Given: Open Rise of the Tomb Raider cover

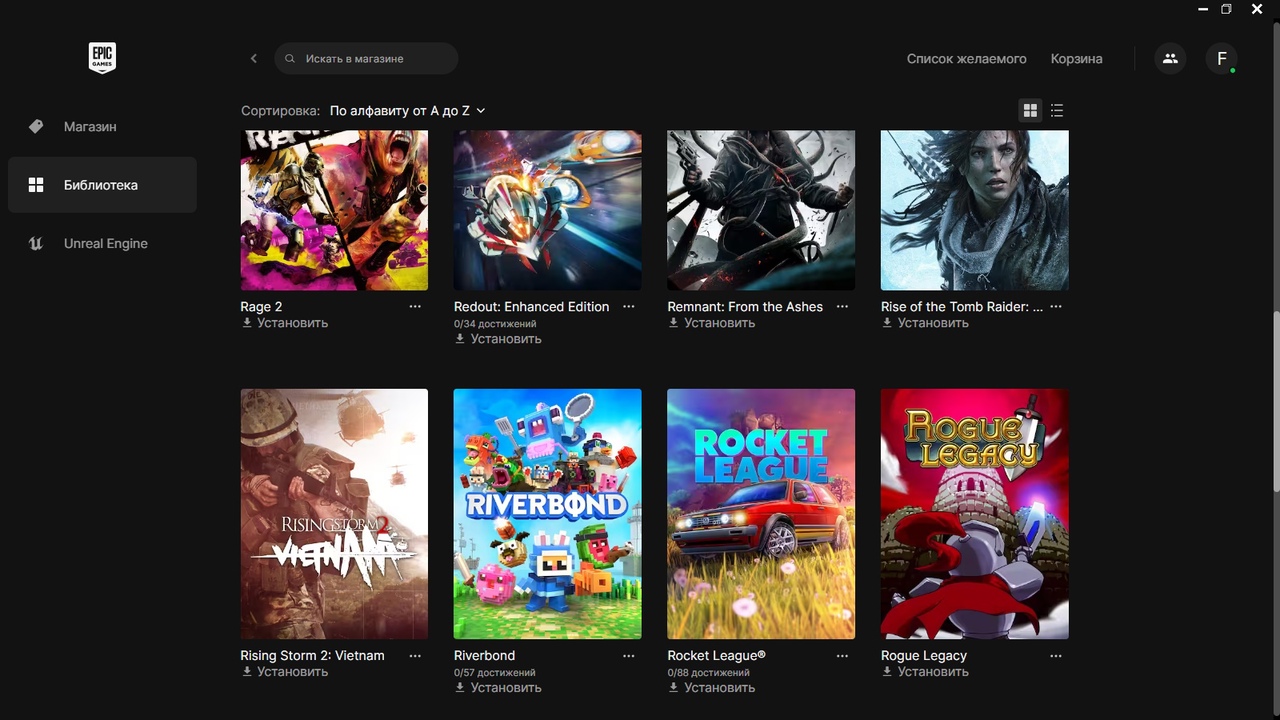Looking at the screenshot, I should coord(974,210).
